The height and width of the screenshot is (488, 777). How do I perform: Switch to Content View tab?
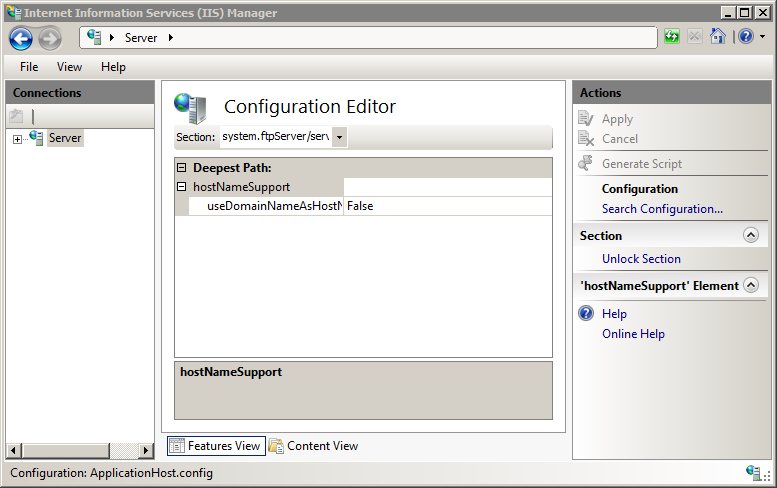point(313,446)
